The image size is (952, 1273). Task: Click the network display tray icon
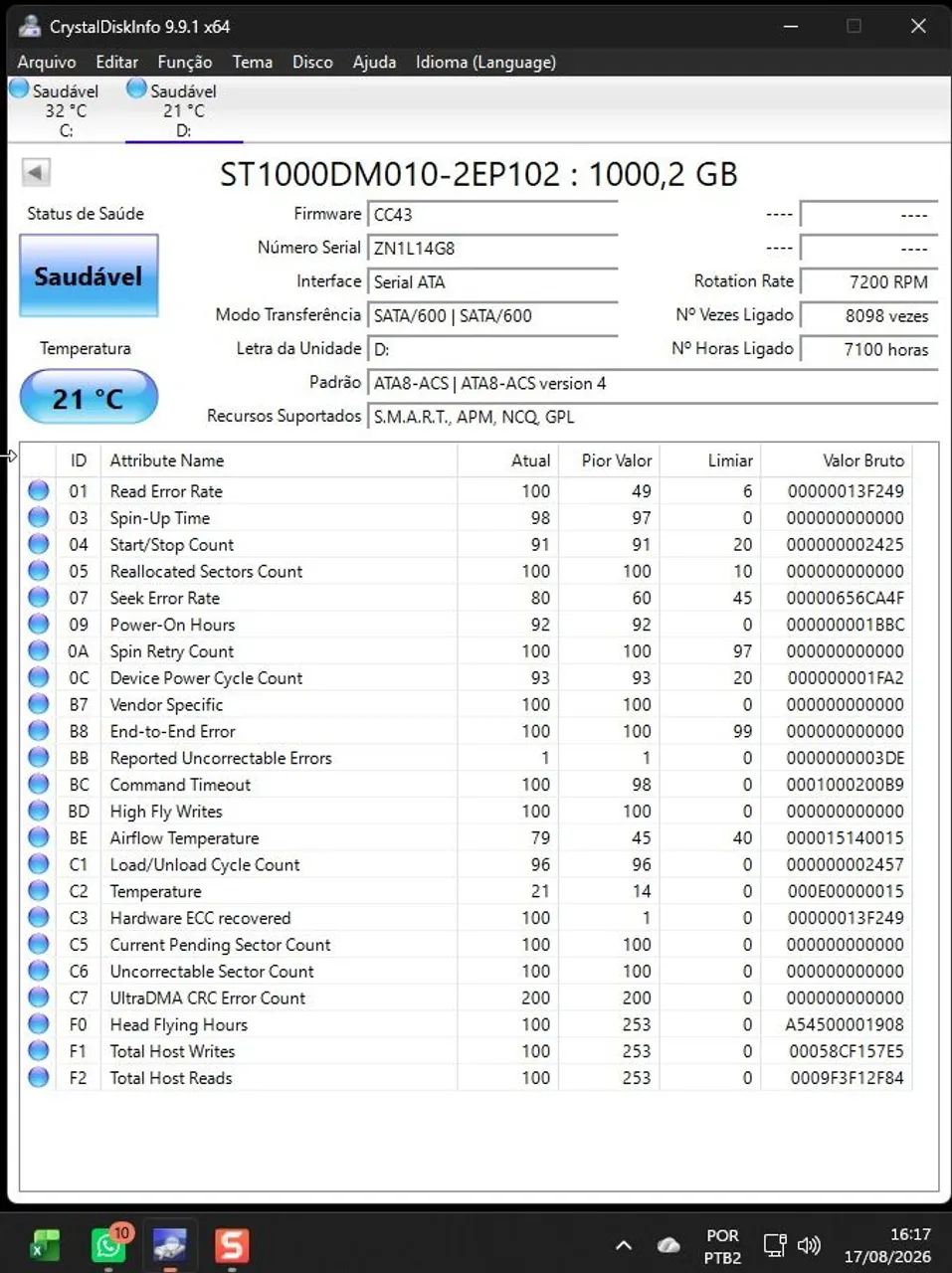(x=774, y=1245)
